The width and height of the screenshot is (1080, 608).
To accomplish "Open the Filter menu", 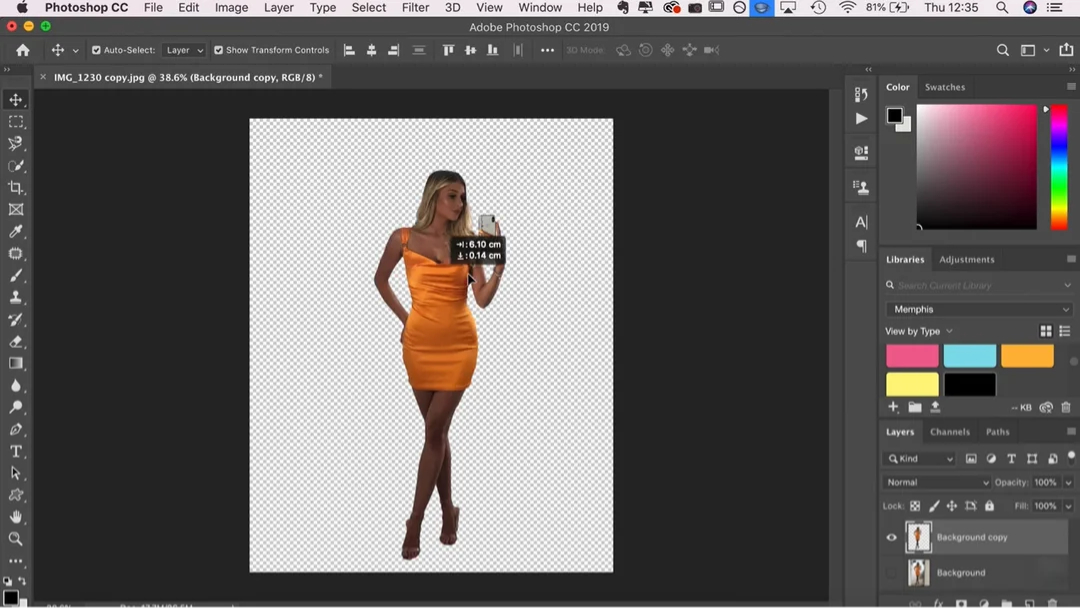I will coord(415,8).
